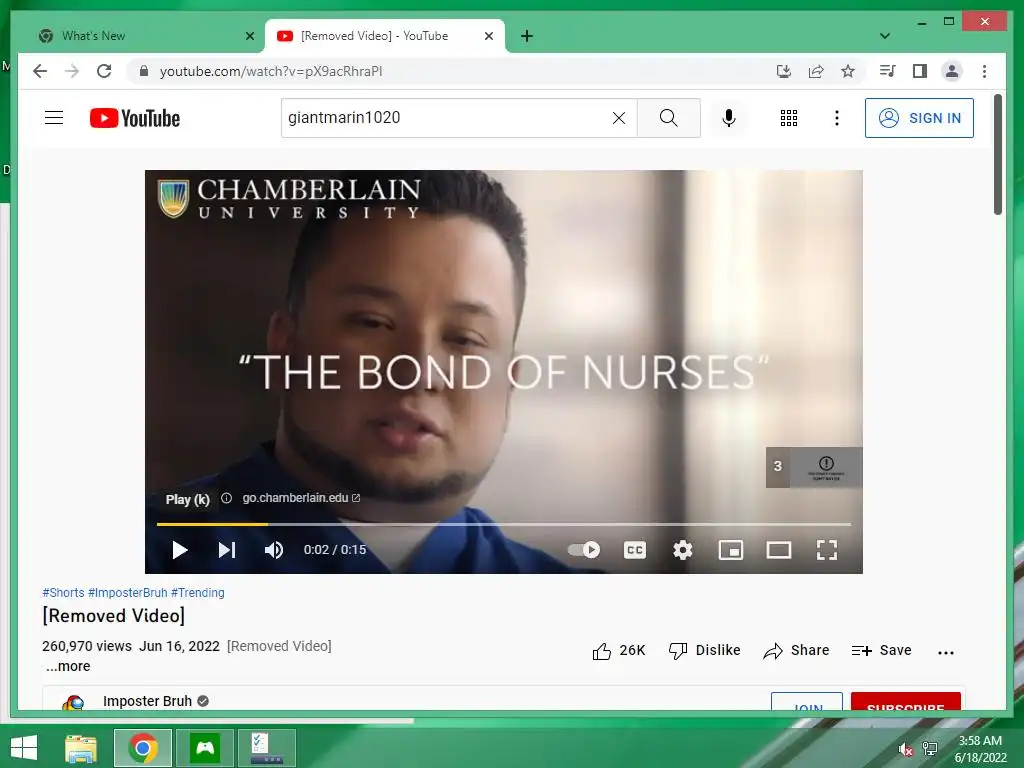1024x768 pixels.
Task: Click the SIGN IN button
Action: [919, 118]
